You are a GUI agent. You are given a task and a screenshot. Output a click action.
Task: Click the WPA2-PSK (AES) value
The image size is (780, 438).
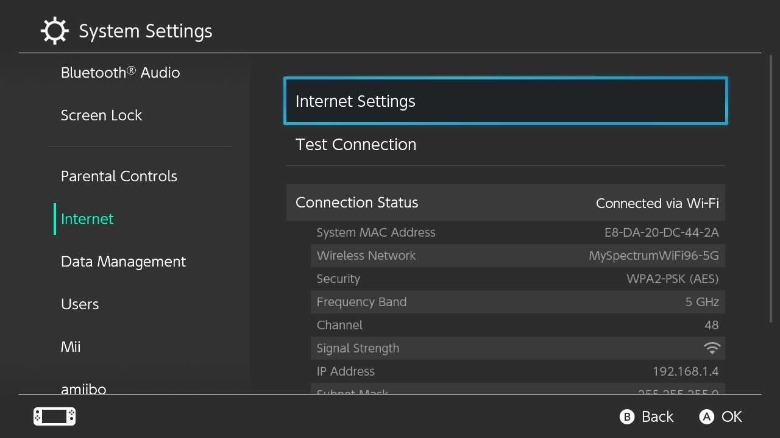[673, 279]
